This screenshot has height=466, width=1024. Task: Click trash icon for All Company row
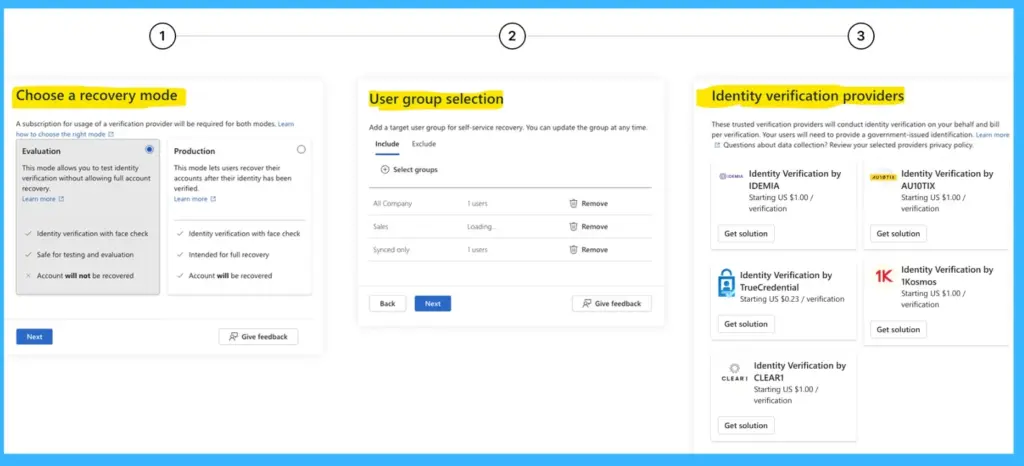pyautogui.click(x=573, y=204)
